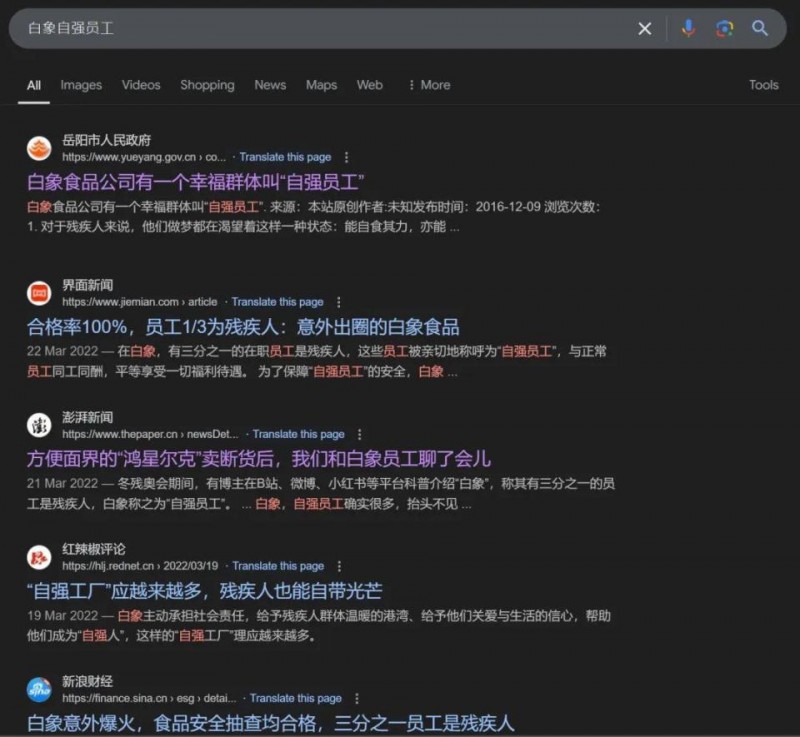
Task: Open the three-dot menu on the first result
Action: (x=345, y=157)
